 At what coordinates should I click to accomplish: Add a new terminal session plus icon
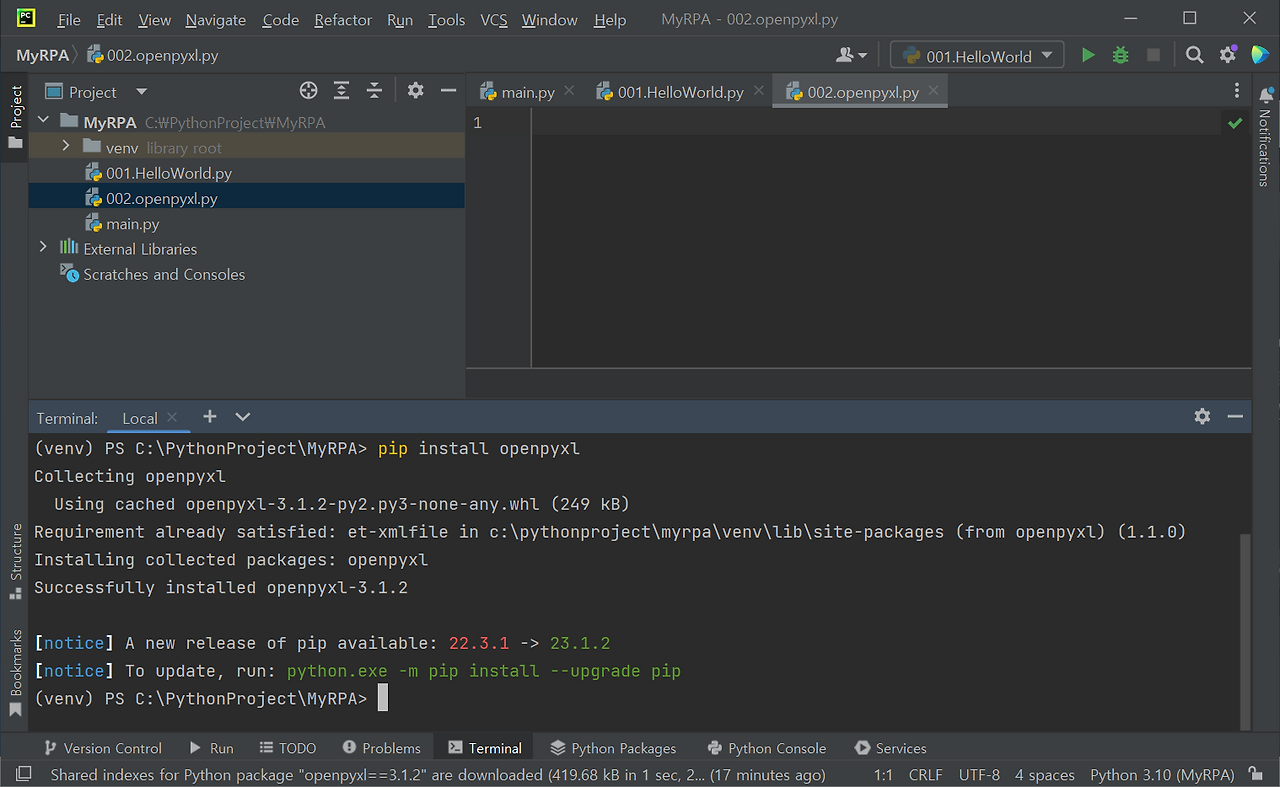pyautogui.click(x=210, y=417)
